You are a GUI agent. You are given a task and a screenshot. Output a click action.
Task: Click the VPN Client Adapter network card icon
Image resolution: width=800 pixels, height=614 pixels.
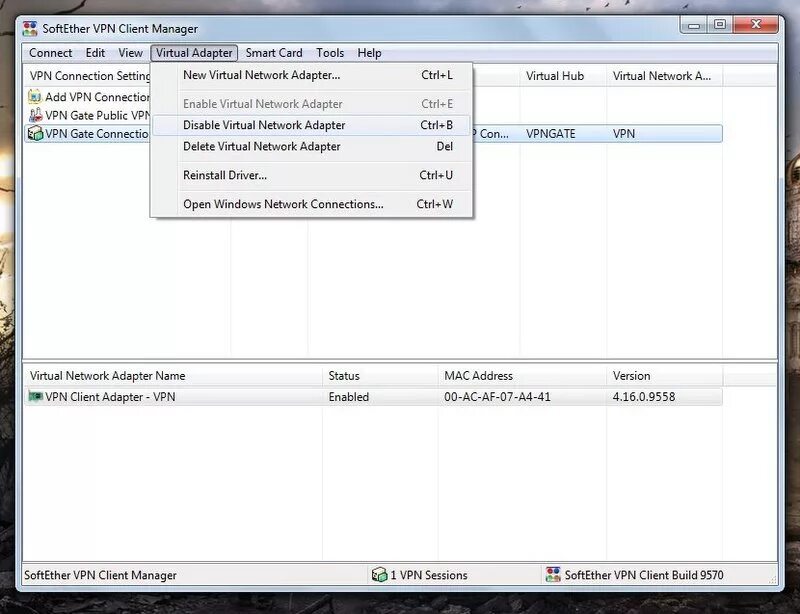(35, 396)
